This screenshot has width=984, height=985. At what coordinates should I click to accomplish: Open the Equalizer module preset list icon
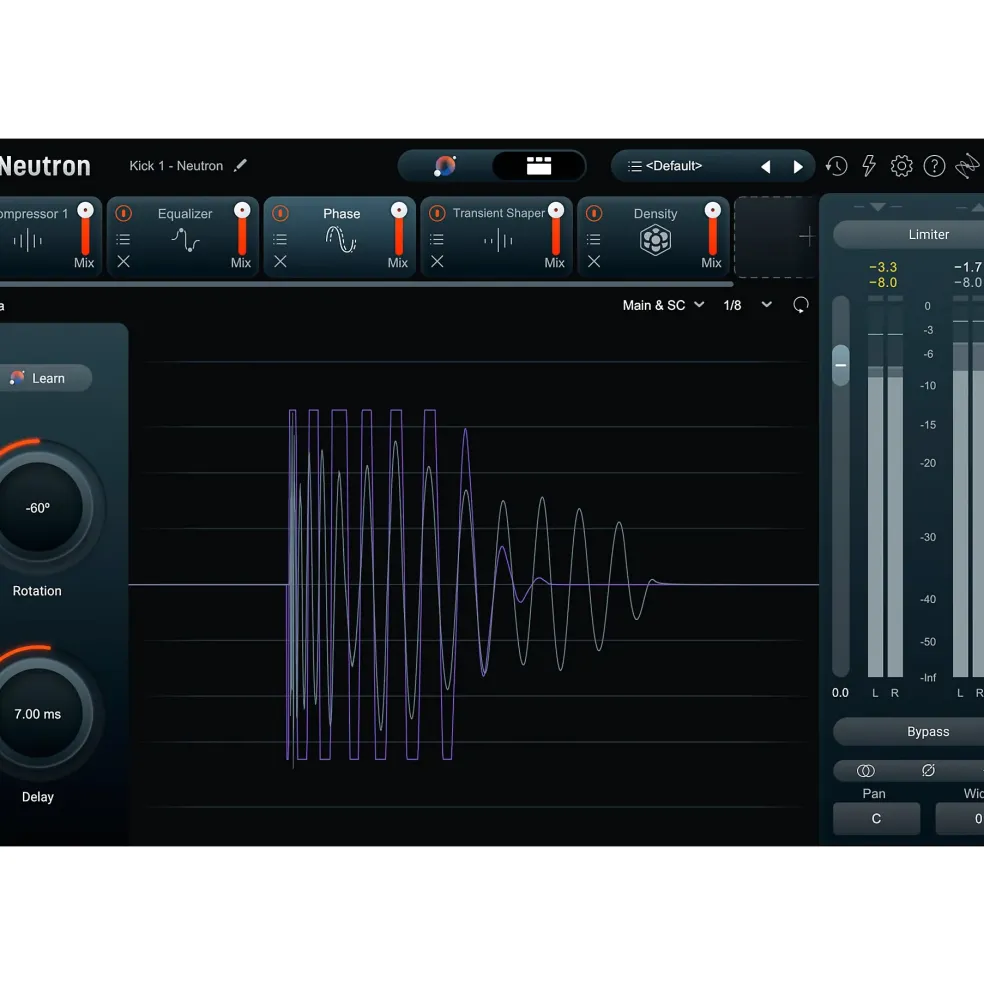point(123,239)
